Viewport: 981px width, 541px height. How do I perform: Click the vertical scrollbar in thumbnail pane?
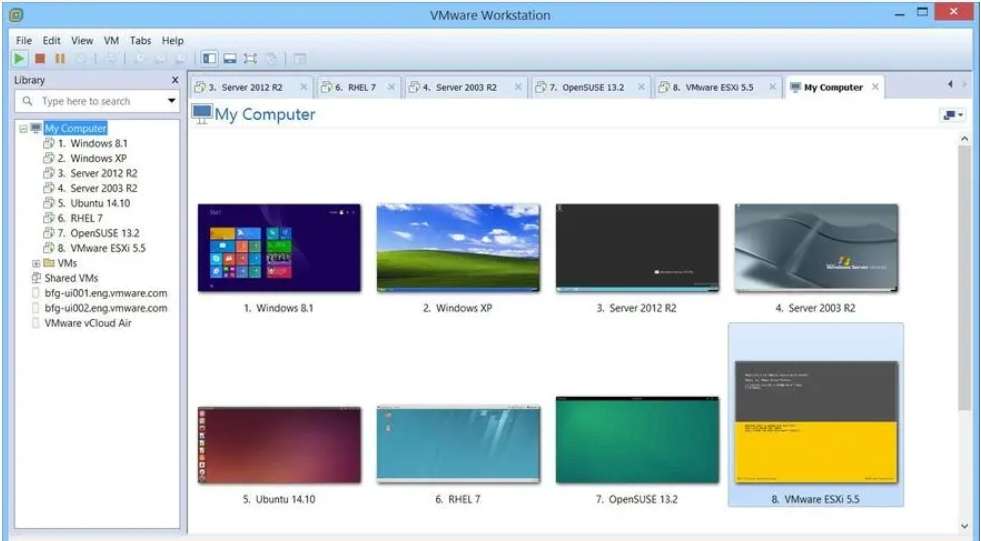[964, 280]
